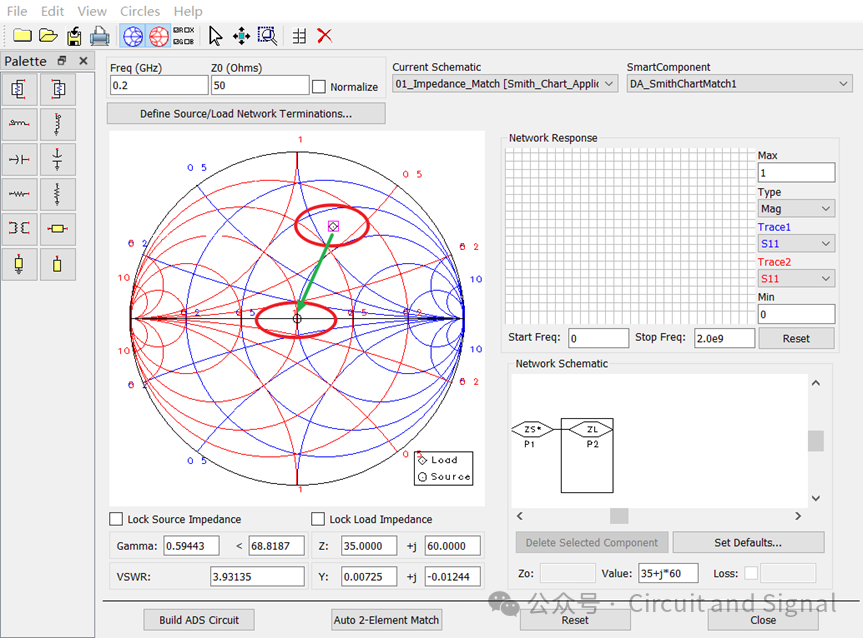Pick the open stub palette component
The width and height of the screenshot is (863, 638).
coord(57,264)
